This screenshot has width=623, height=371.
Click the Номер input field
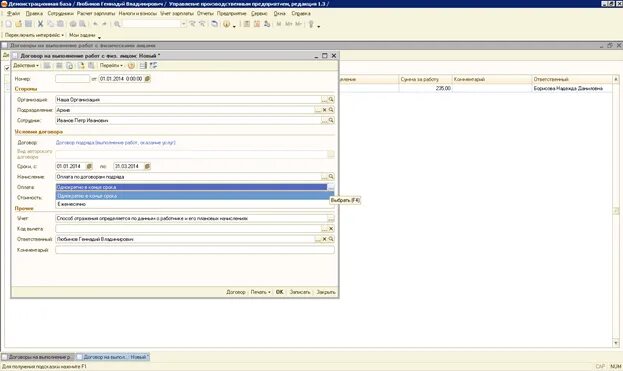(72, 79)
